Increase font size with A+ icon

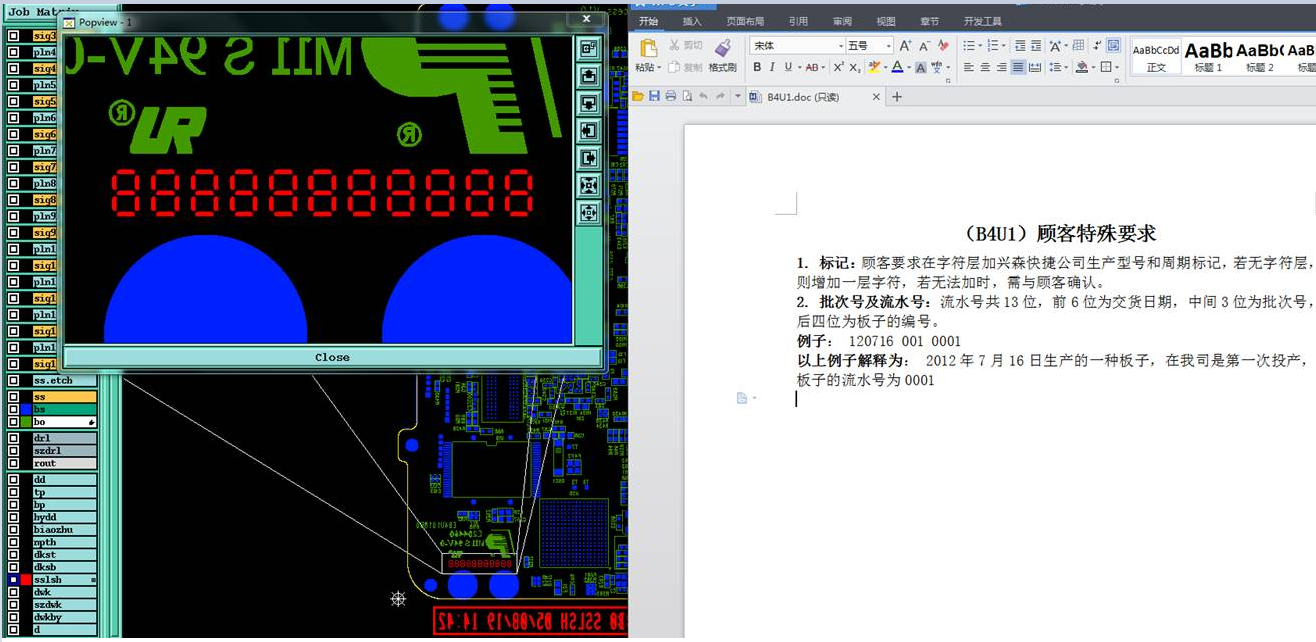pos(905,46)
